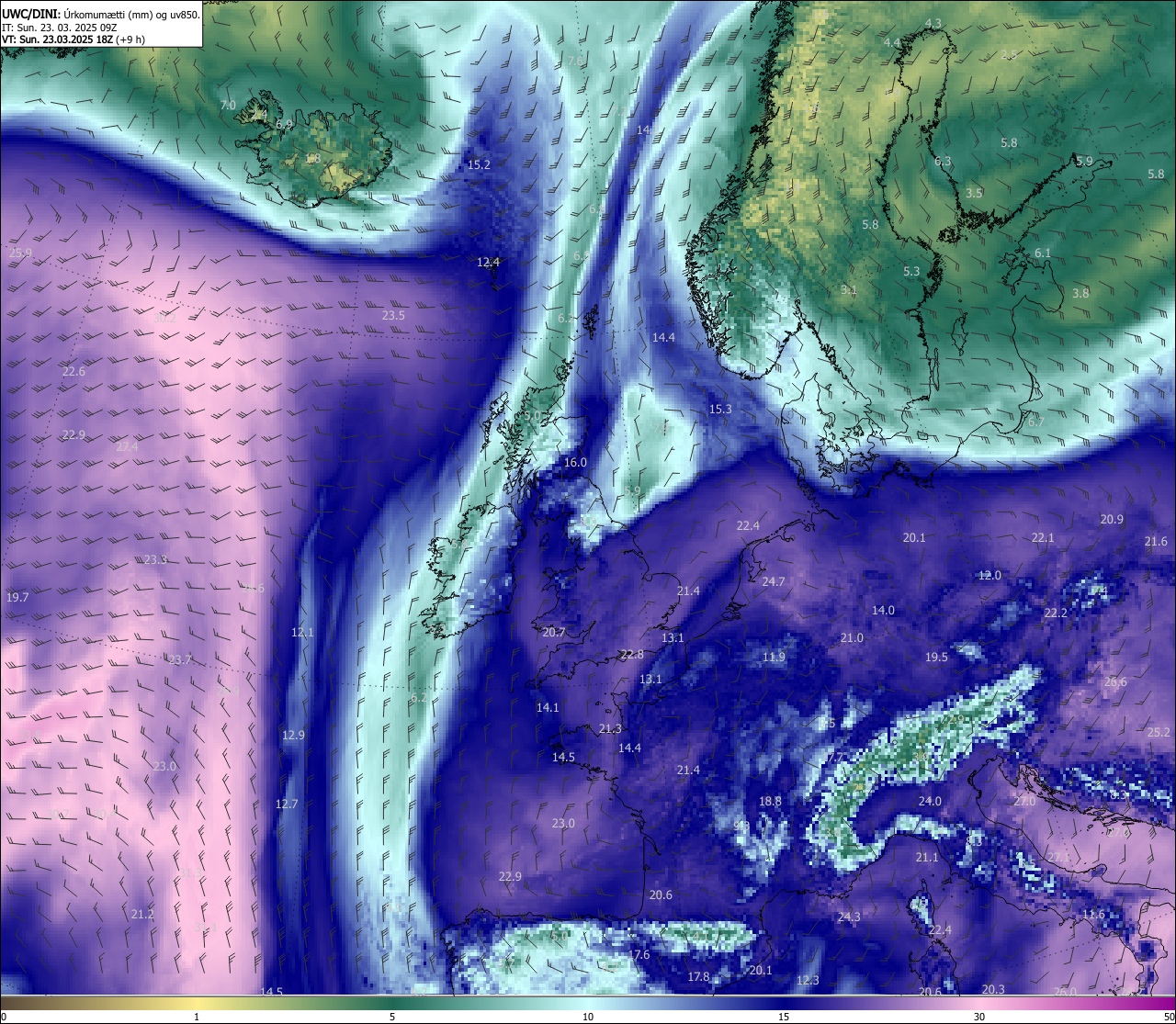The height and width of the screenshot is (1024, 1176).
Task: Click the 21.2 value label
Action: pyautogui.click(x=142, y=914)
